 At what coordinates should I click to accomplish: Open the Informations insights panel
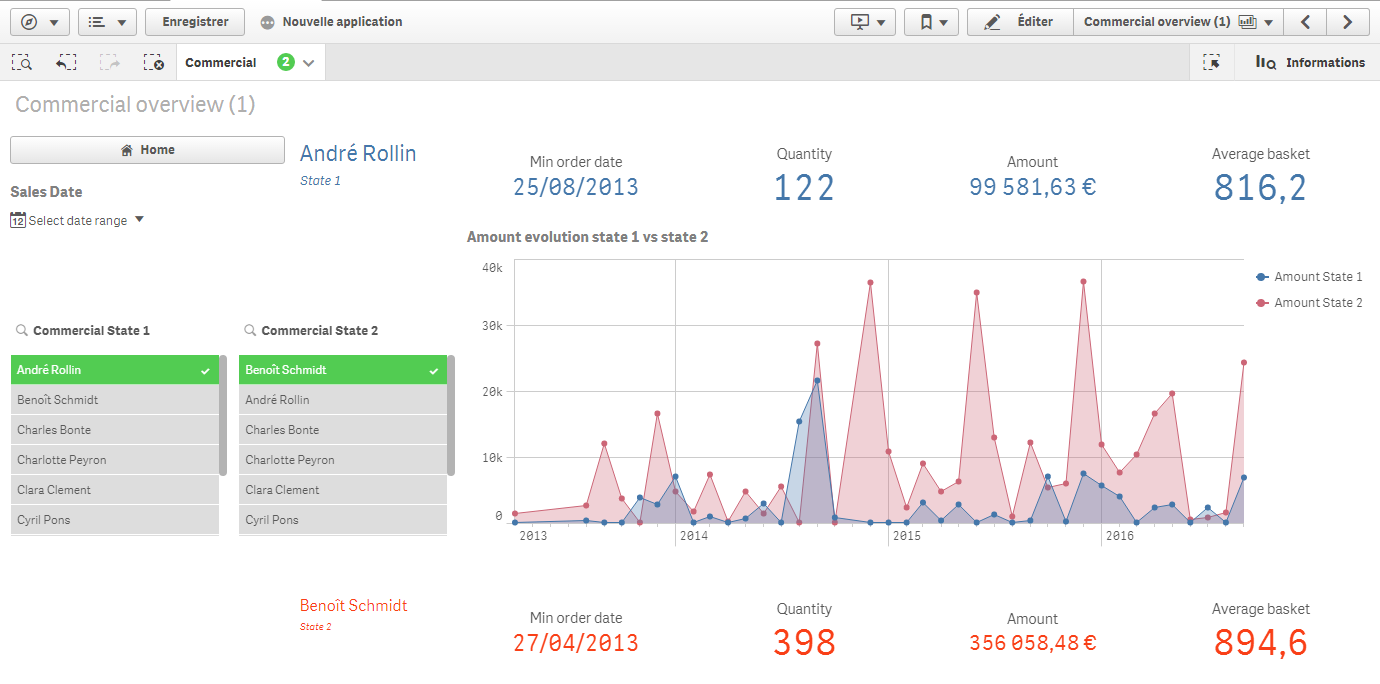click(x=1310, y=62)
